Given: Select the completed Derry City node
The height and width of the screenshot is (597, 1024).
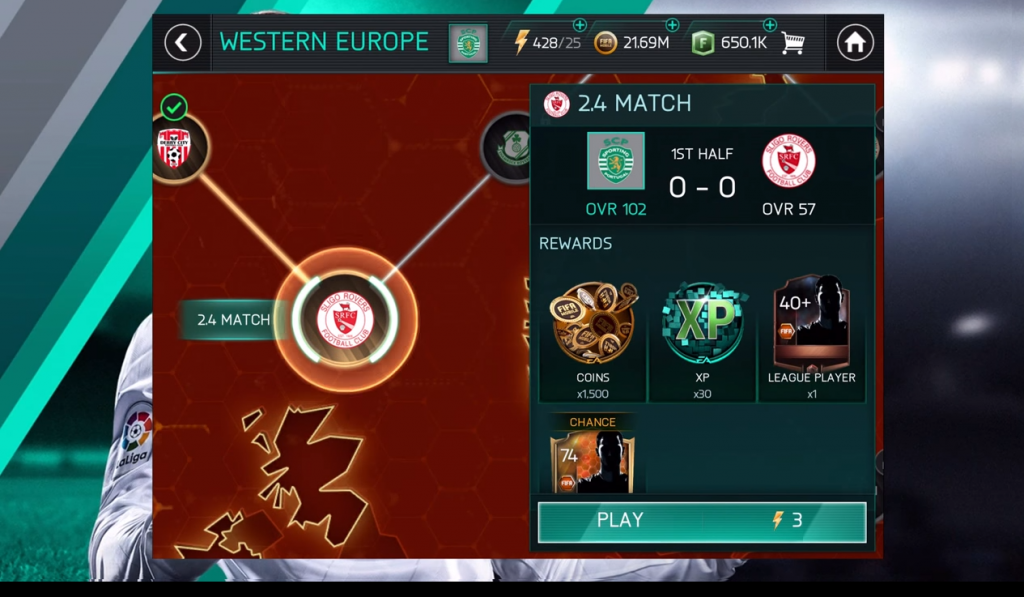Looking at the screenshot, I should [x=175, y=146].
